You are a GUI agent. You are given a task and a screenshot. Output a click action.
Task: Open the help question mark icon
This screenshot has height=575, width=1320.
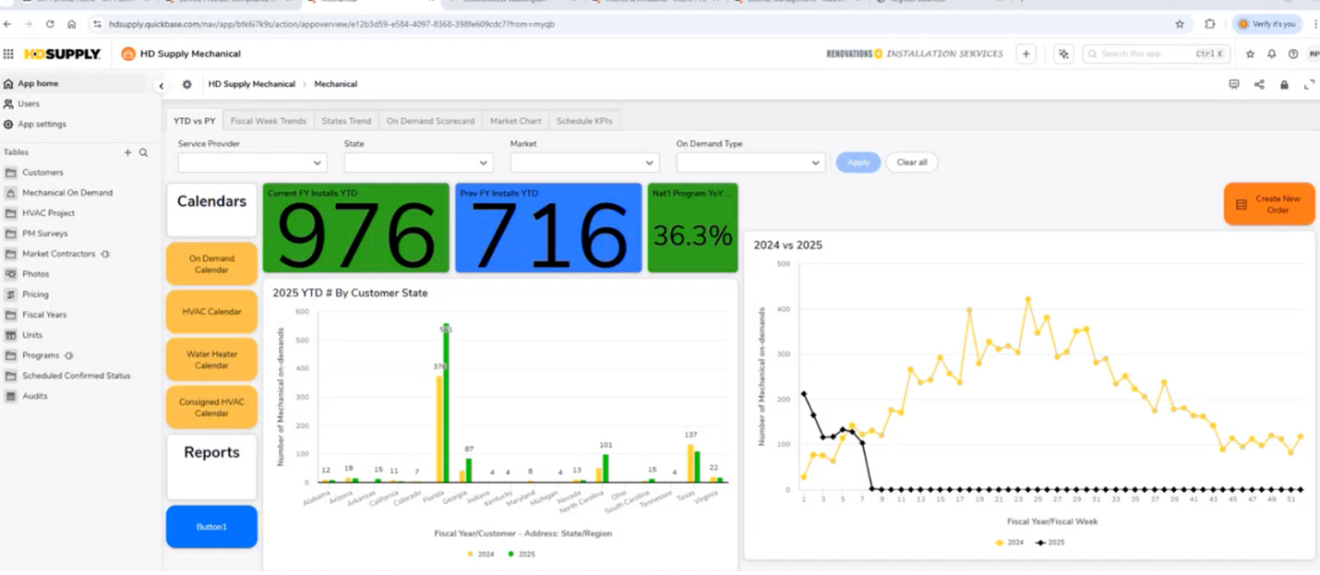(x=1293, y=54)
